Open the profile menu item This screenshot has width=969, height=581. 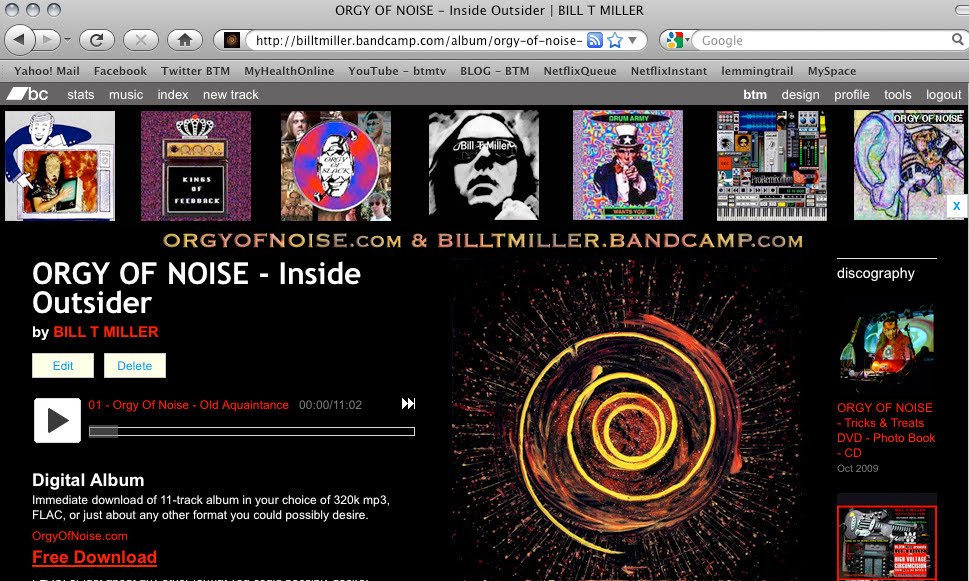pos(852,95)
